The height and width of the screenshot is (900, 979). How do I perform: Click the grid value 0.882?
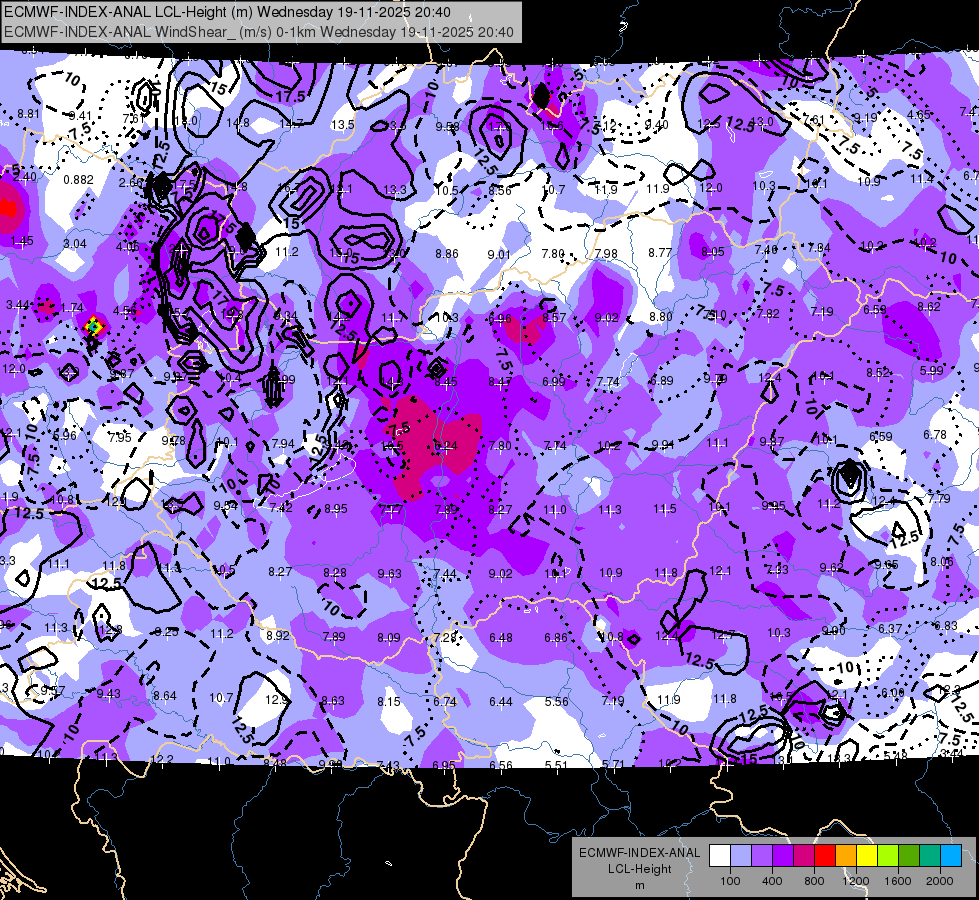point(79,180)
